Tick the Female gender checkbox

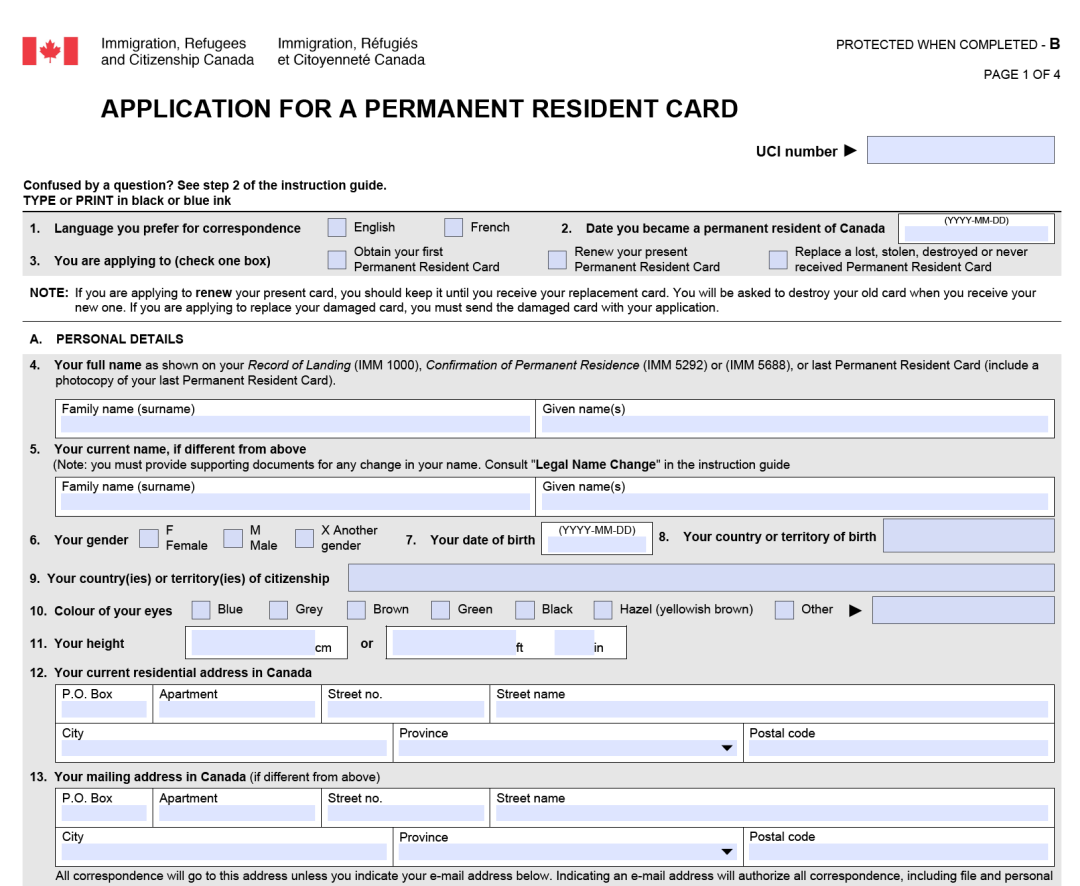[x=149, y=539]
